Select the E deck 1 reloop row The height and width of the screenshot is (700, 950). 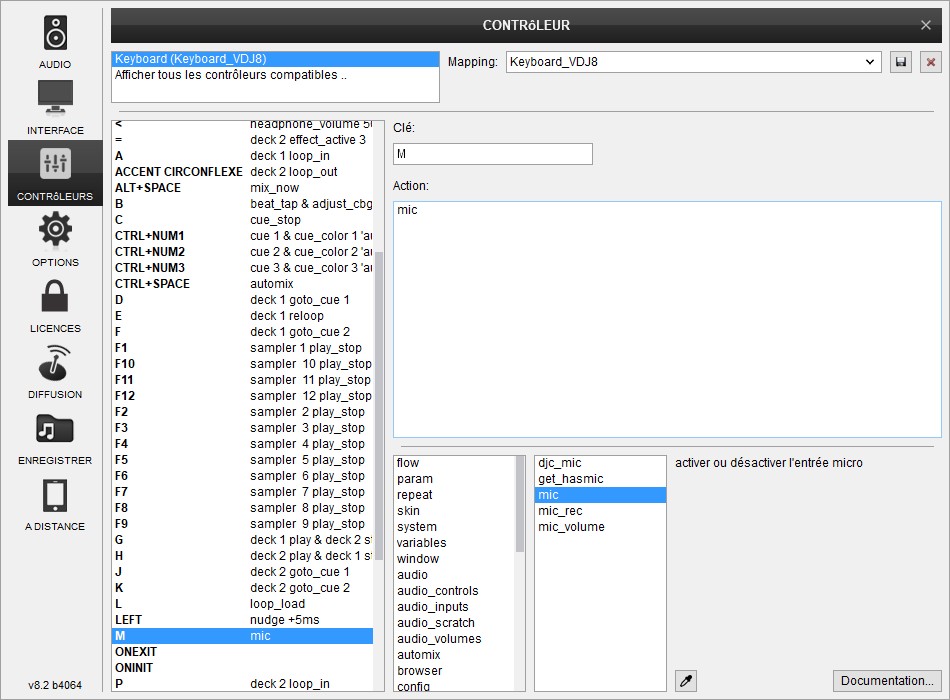[243, 316]
